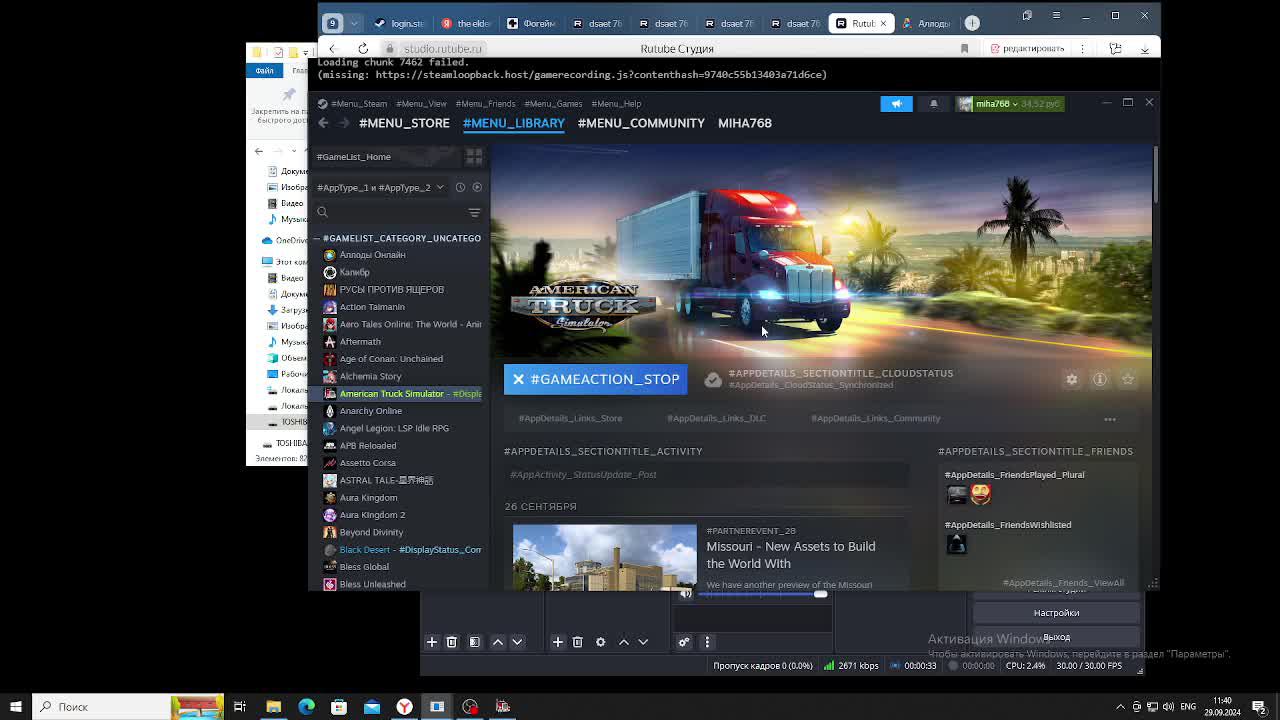The image size is (1280, 720).
Task: Collapse the uncategorized game list category
Action: pos(316,238)
